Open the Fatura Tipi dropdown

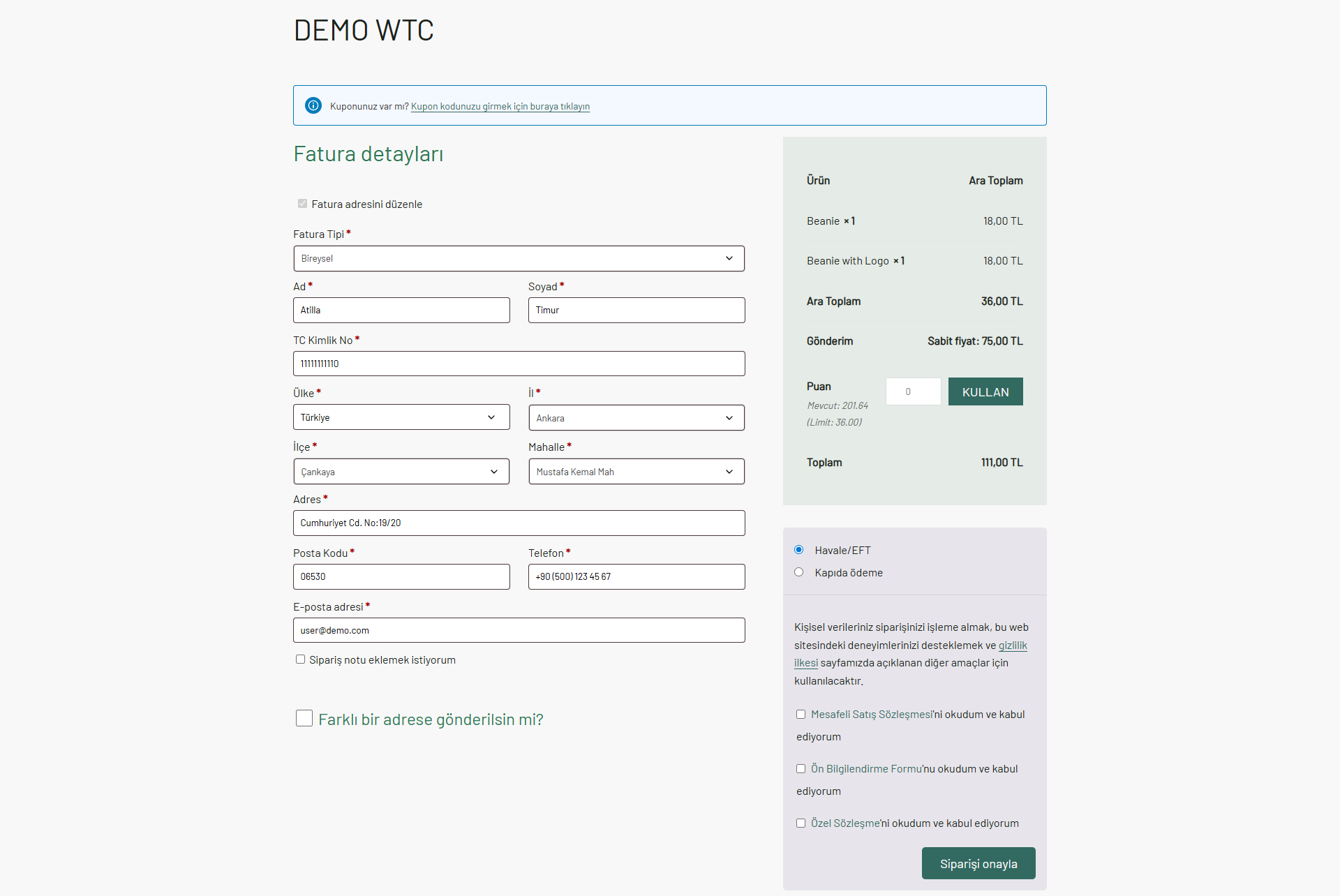tap(519, 258)
